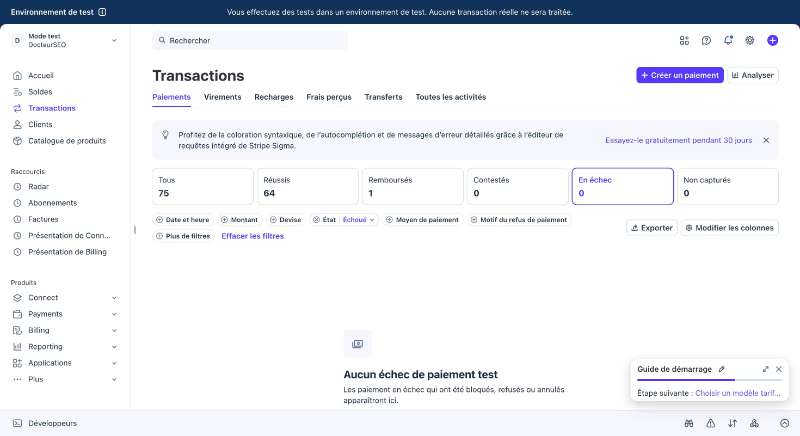800x436 pixels.
Task: Open the apps grid icon in header
Action: click(684, 40)
